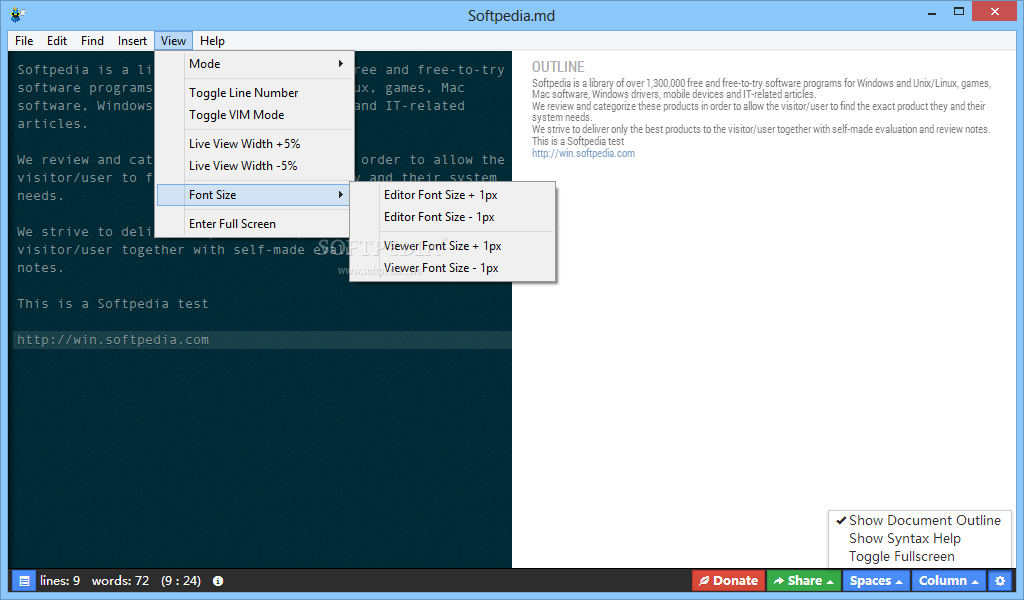Click 'This is a Softpedia test' in editor
This screenshot has width=1024, height=600.
click(113, 304)
